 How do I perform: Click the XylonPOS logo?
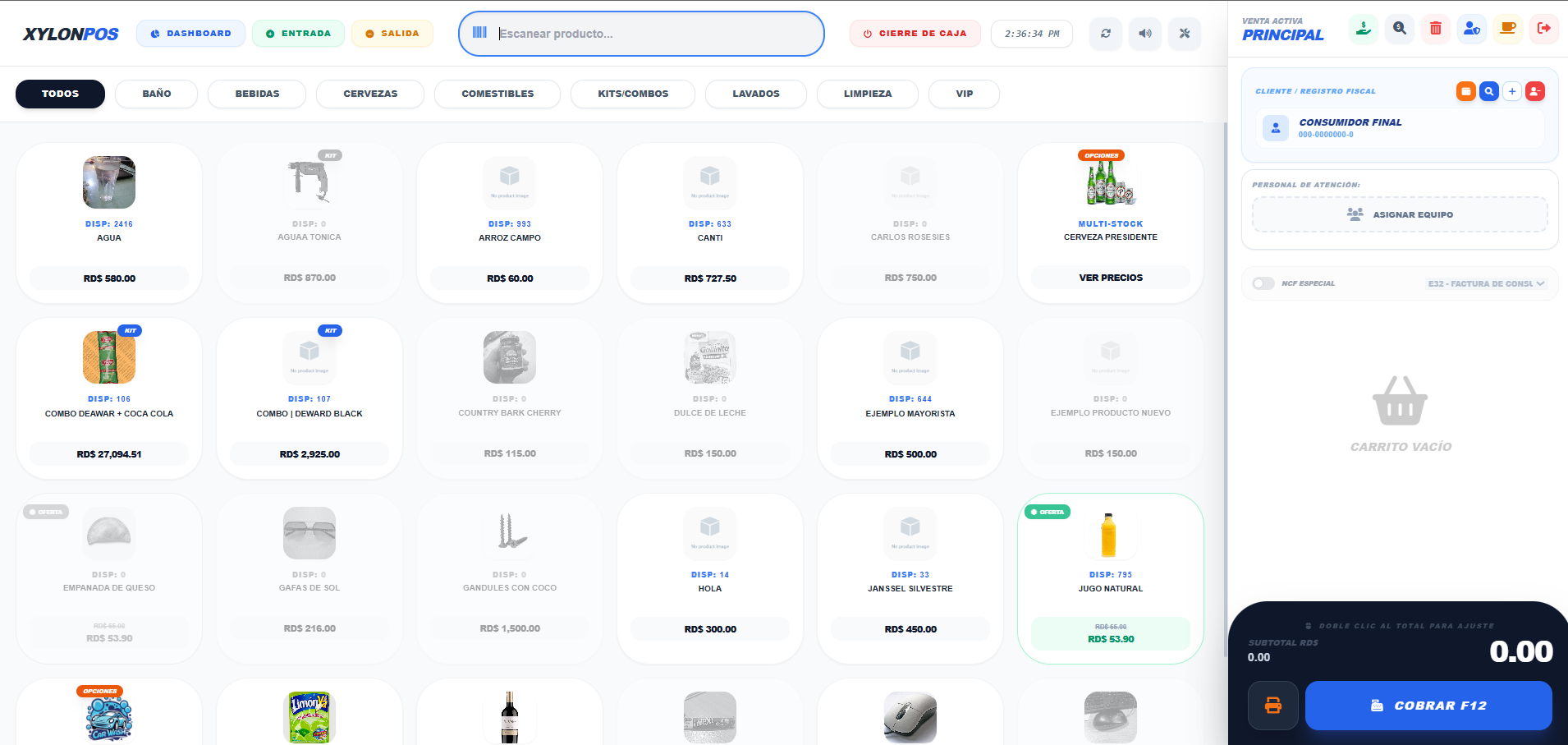pyautogui.click(x=71, y=34)
